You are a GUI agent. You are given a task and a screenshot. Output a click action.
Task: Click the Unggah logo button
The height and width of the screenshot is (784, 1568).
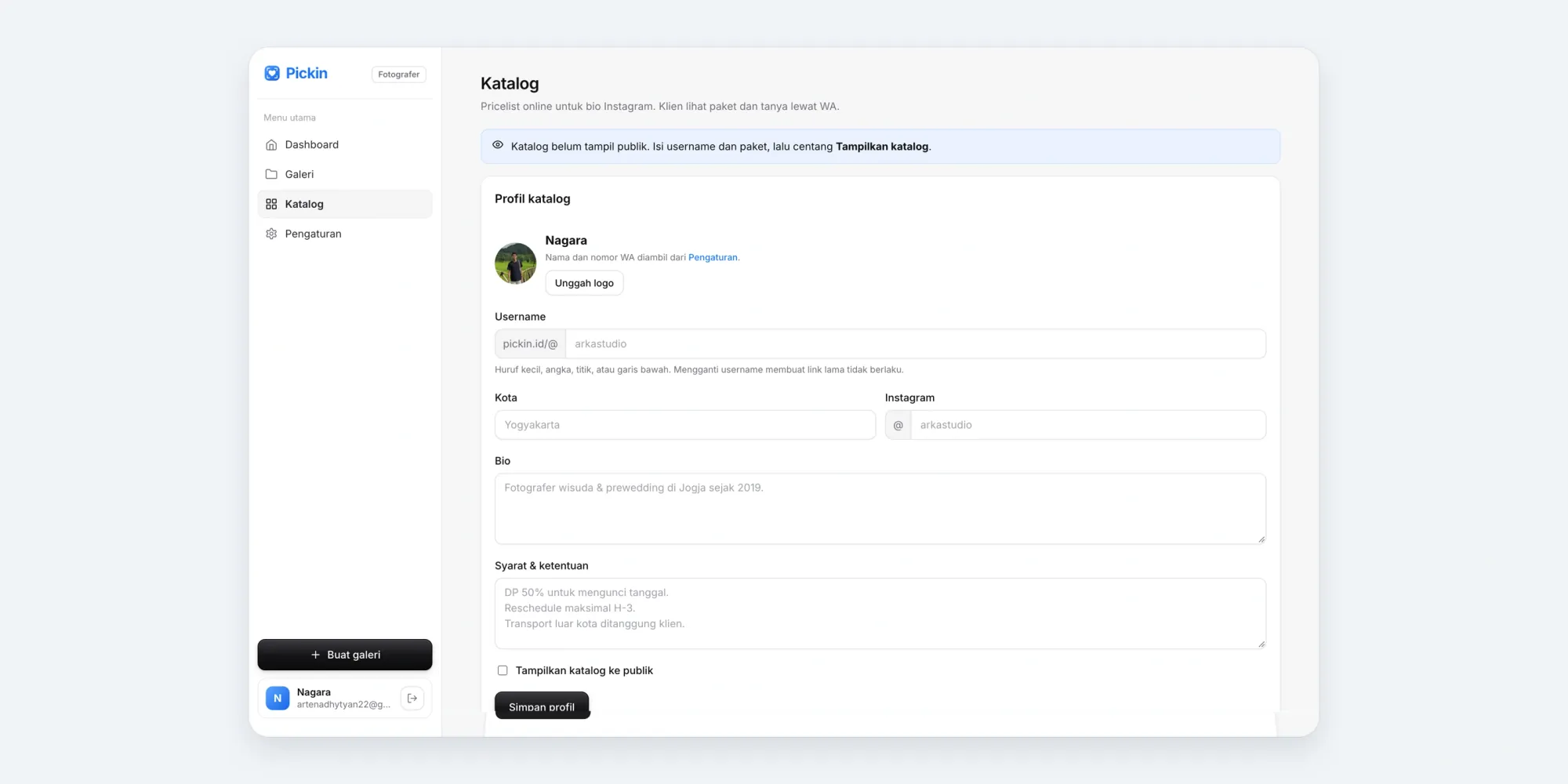pos(584,283)
